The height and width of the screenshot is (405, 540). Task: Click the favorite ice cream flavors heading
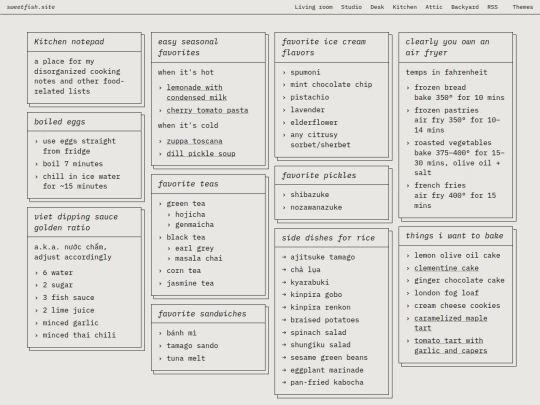(324, 47)
